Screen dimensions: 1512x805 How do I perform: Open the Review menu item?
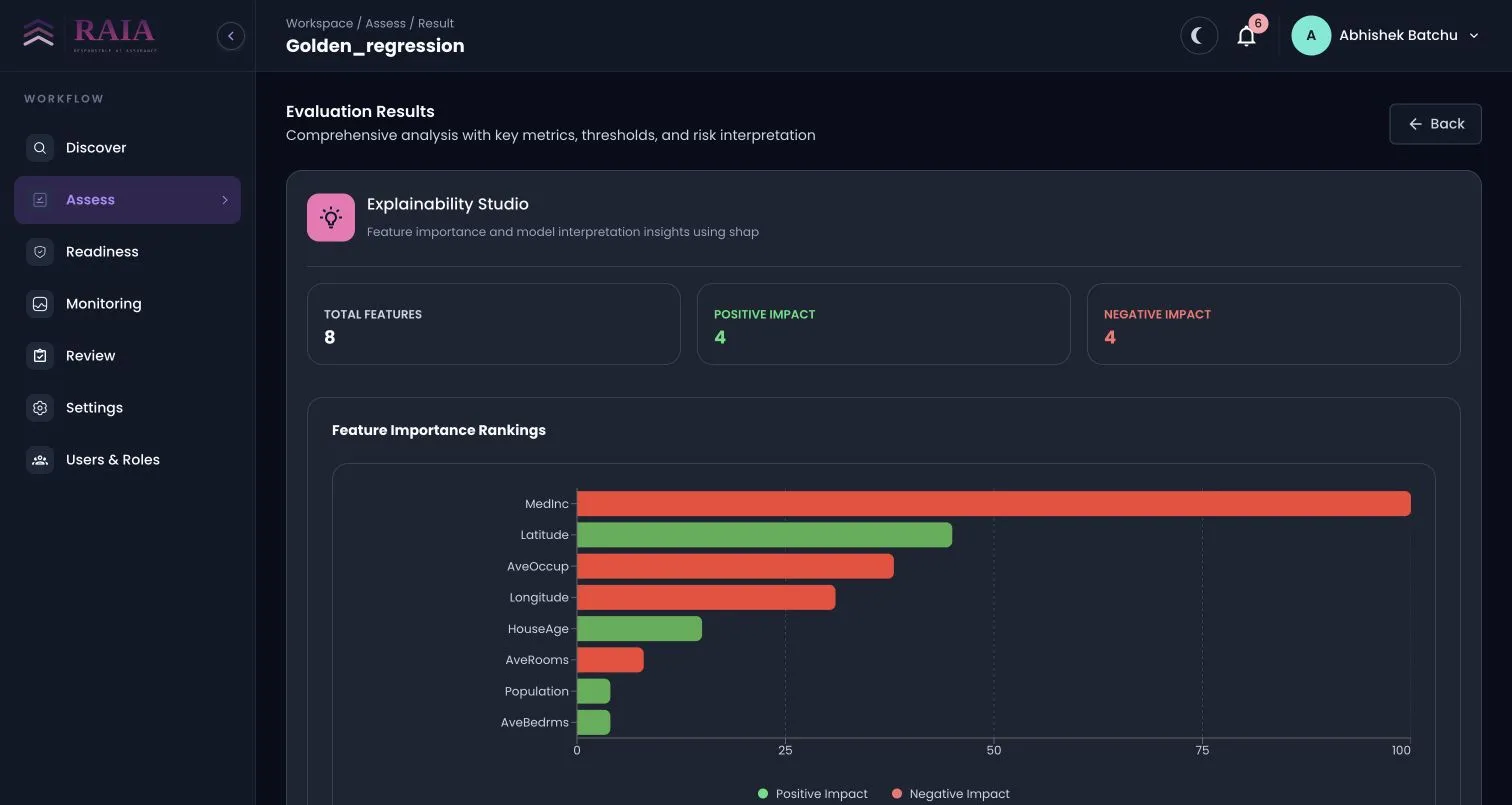127,356
